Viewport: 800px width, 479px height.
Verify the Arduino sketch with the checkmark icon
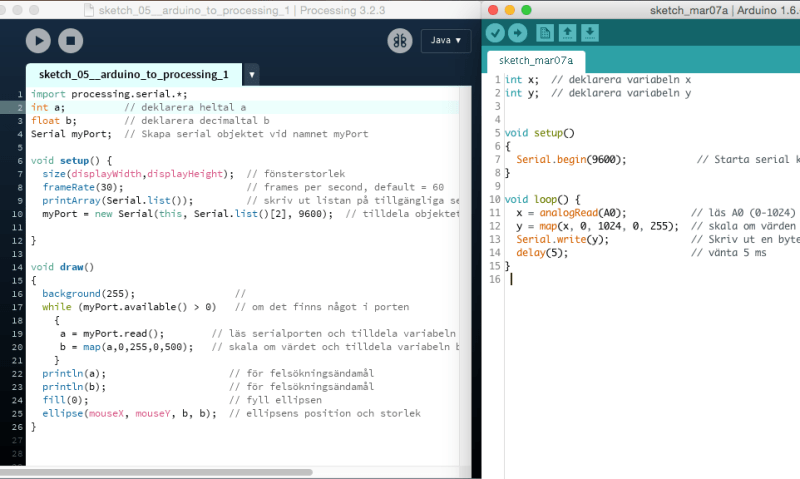(x=495, y=33)
